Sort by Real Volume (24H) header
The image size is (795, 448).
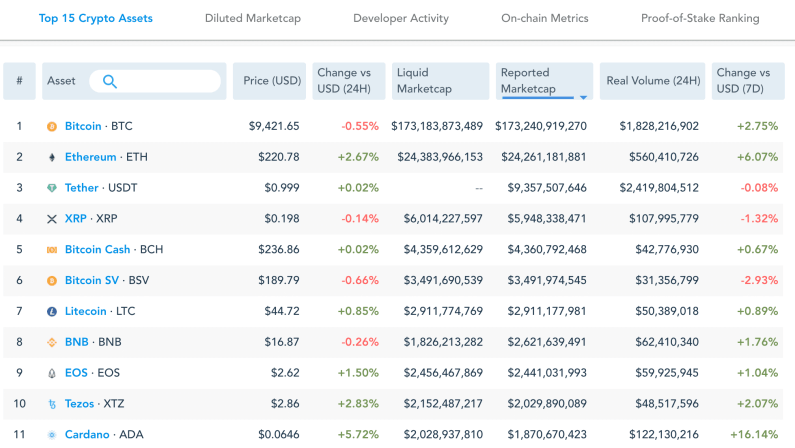tap(653, 81)
